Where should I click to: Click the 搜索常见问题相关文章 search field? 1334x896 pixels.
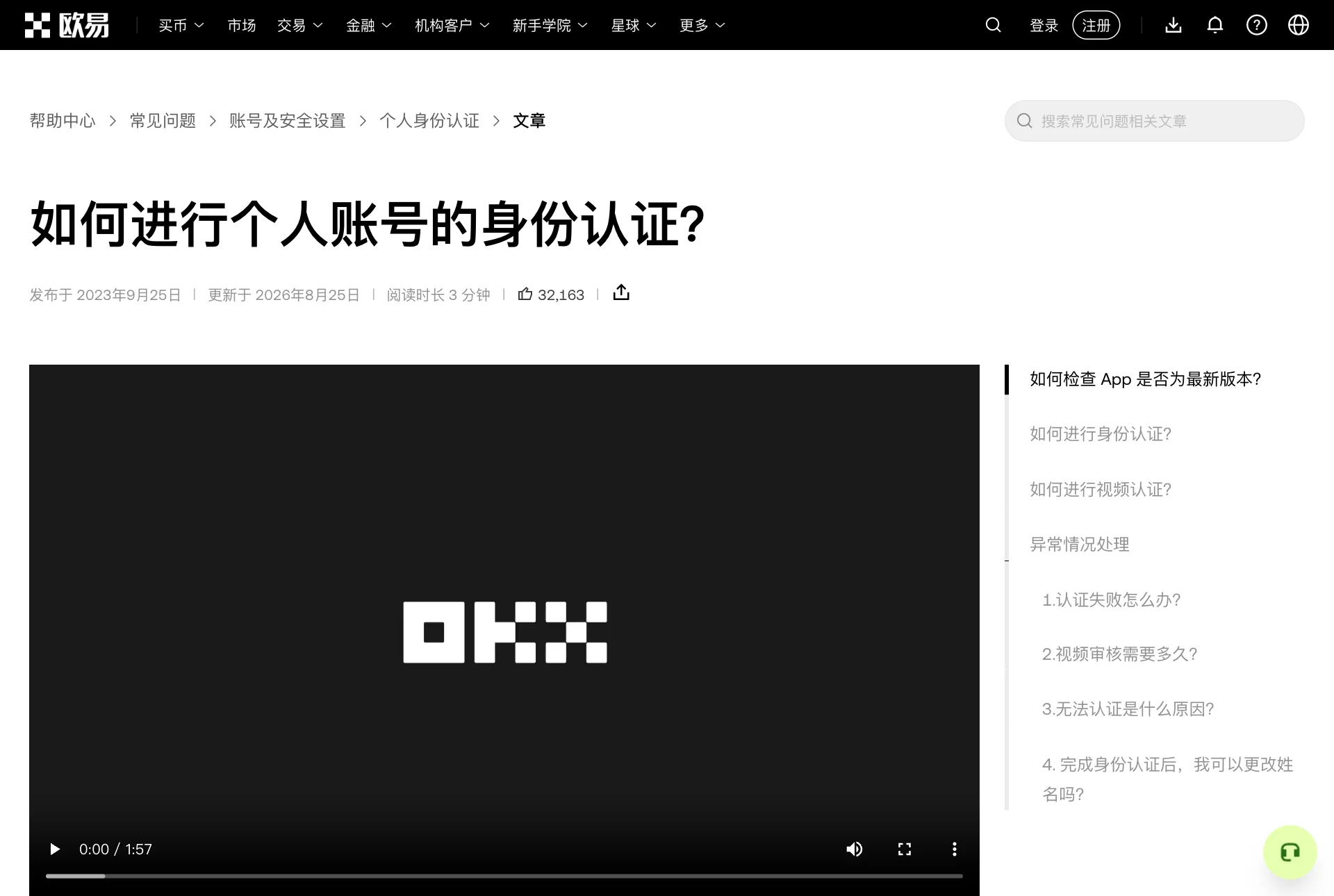[x=1155, y=121]
